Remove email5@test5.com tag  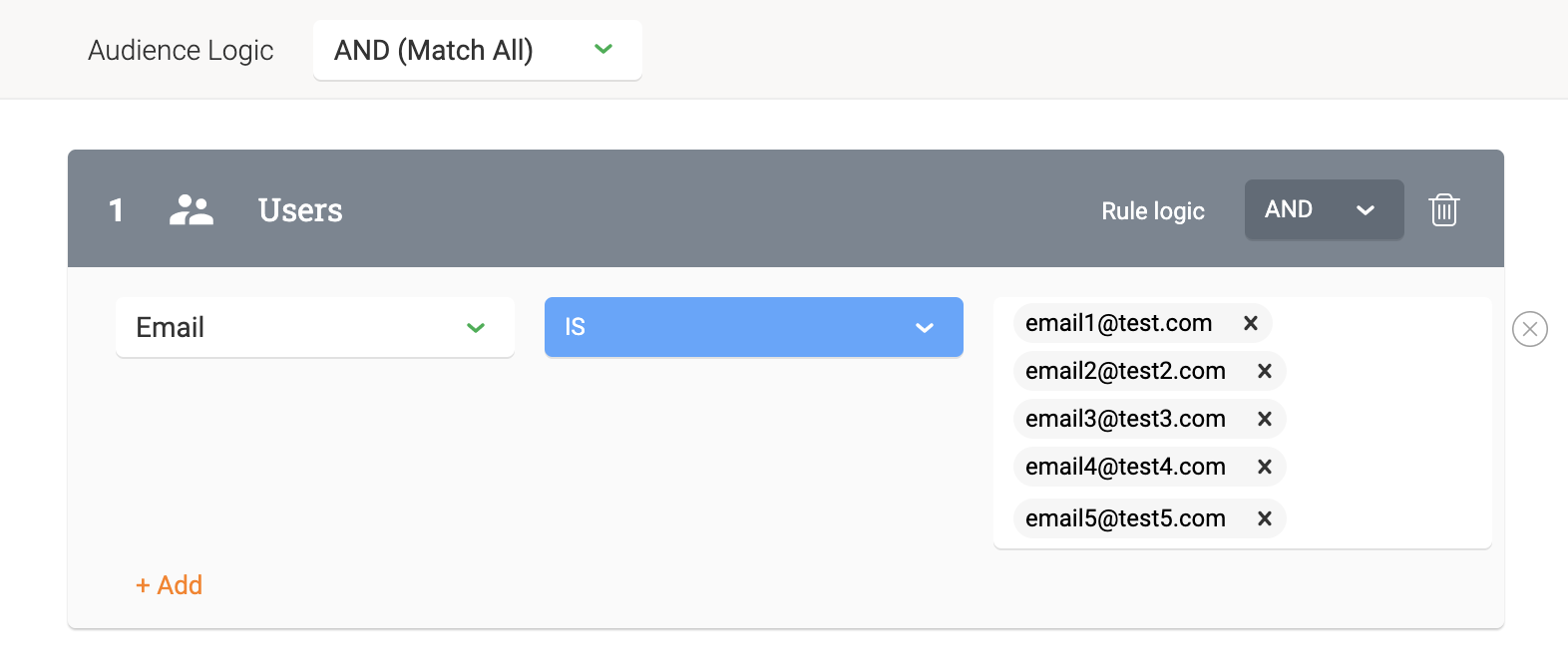(x=1264, y=518)
